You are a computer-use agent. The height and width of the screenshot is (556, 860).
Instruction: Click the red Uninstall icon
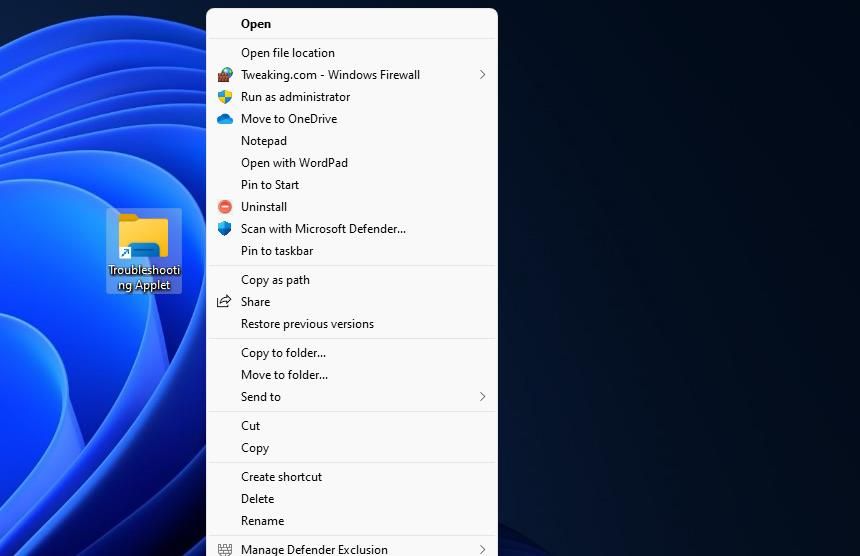[225, 207]
